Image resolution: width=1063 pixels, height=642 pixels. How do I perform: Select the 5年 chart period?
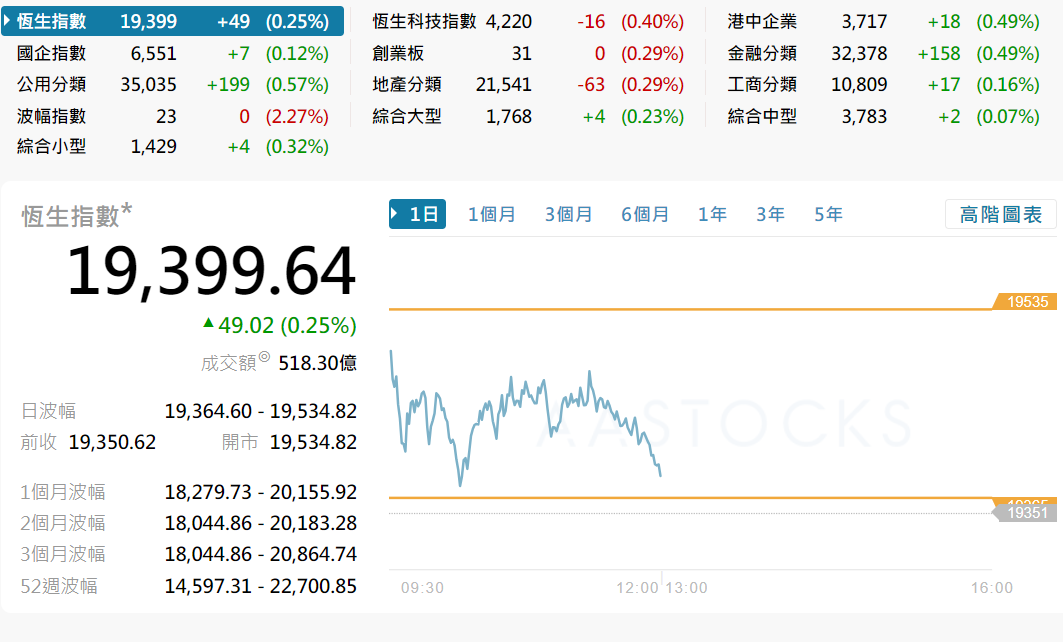tap(828, 214)
